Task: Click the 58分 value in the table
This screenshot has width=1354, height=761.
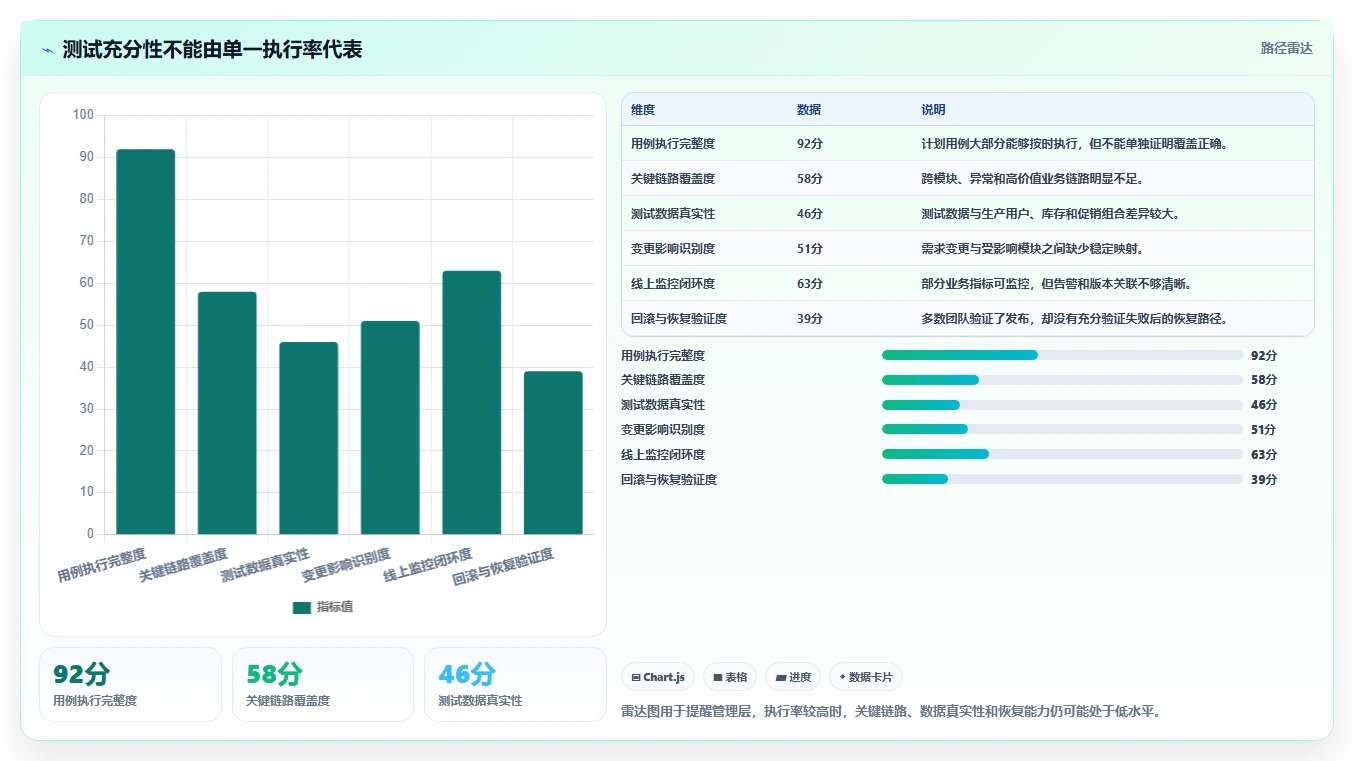Action: 810,179
